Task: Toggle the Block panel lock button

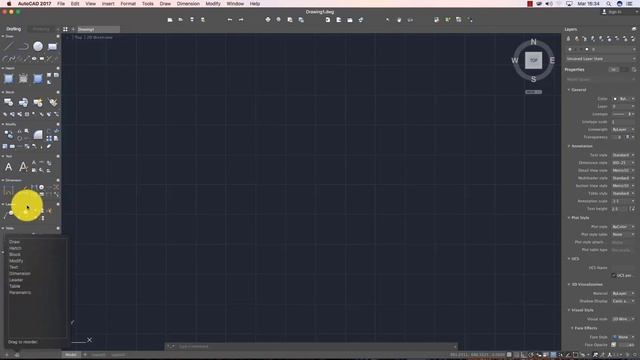Action: click(58, 92)
